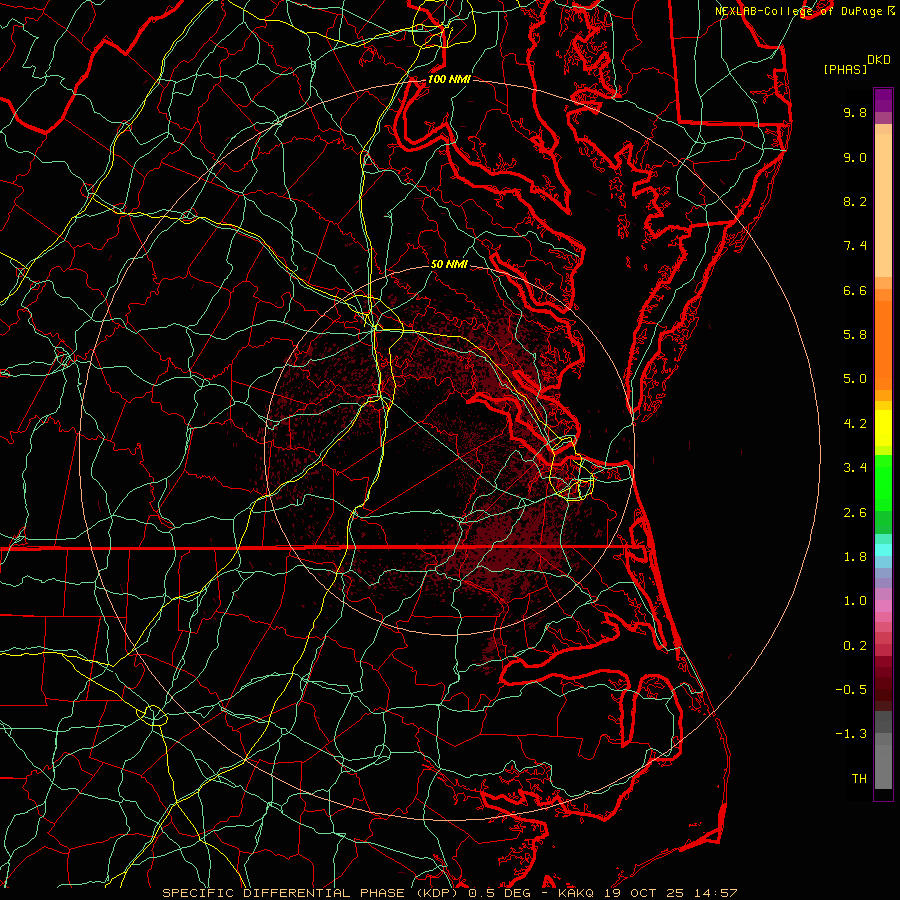Pick the pale peach segment of color bar
The image size is (900, 900).
[x=883, y=205]
